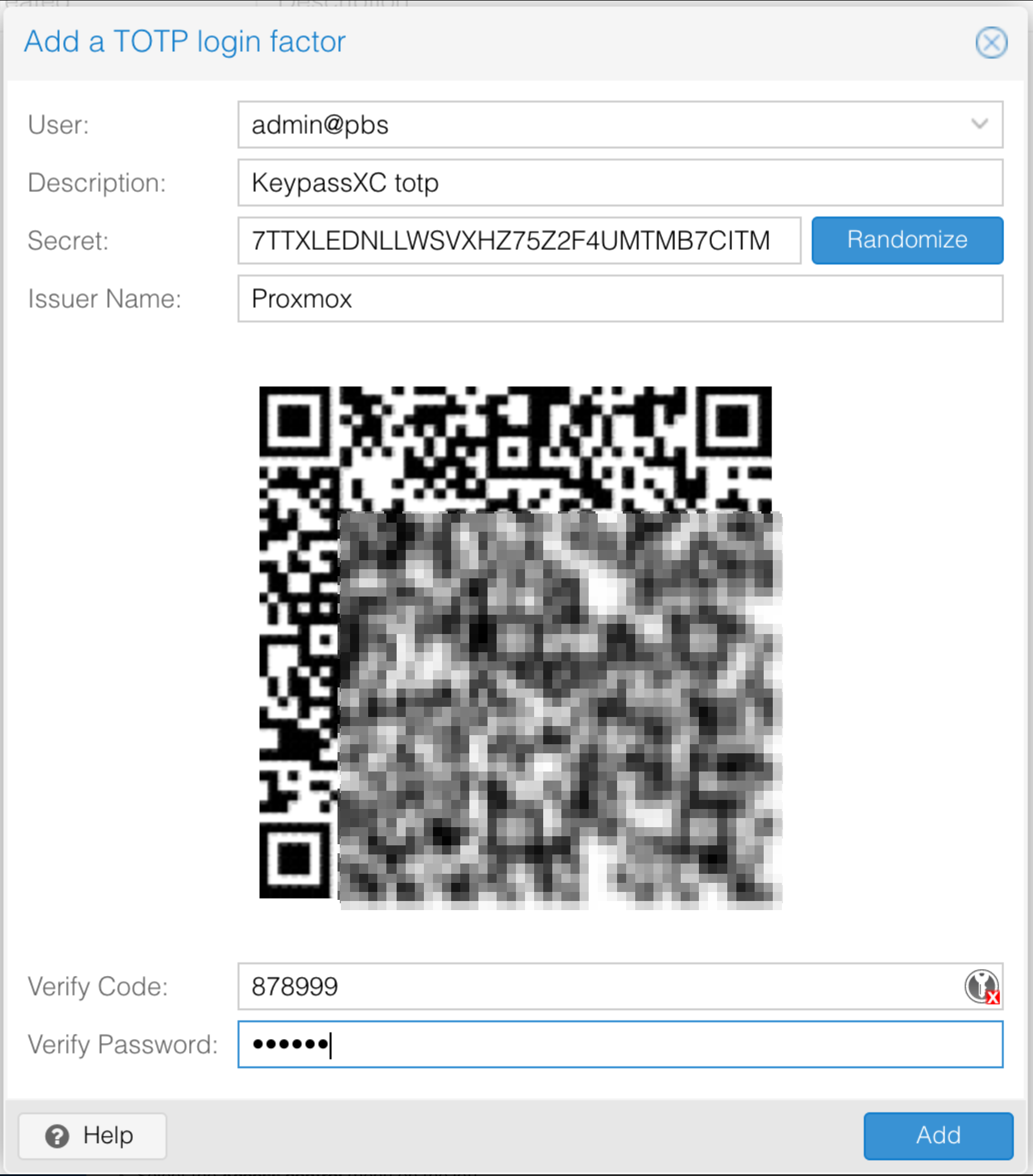Click the Verify Code: label
1033x1176 pixels.
coord(98,986)
